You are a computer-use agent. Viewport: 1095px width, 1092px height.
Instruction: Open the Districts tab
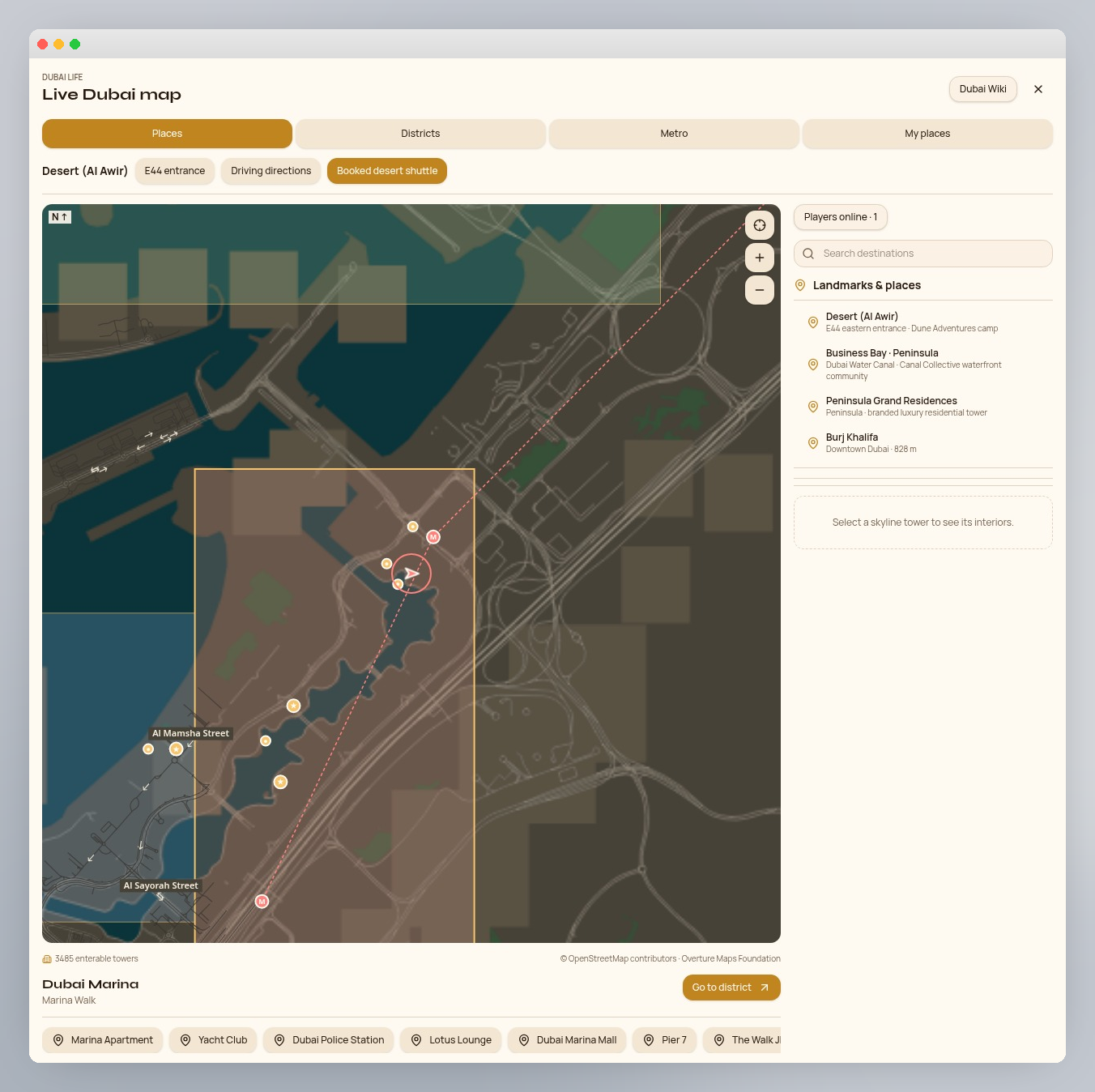click(420, 134)
